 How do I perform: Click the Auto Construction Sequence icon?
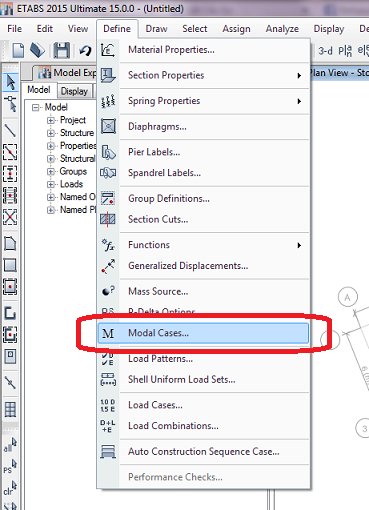[108, 452]
